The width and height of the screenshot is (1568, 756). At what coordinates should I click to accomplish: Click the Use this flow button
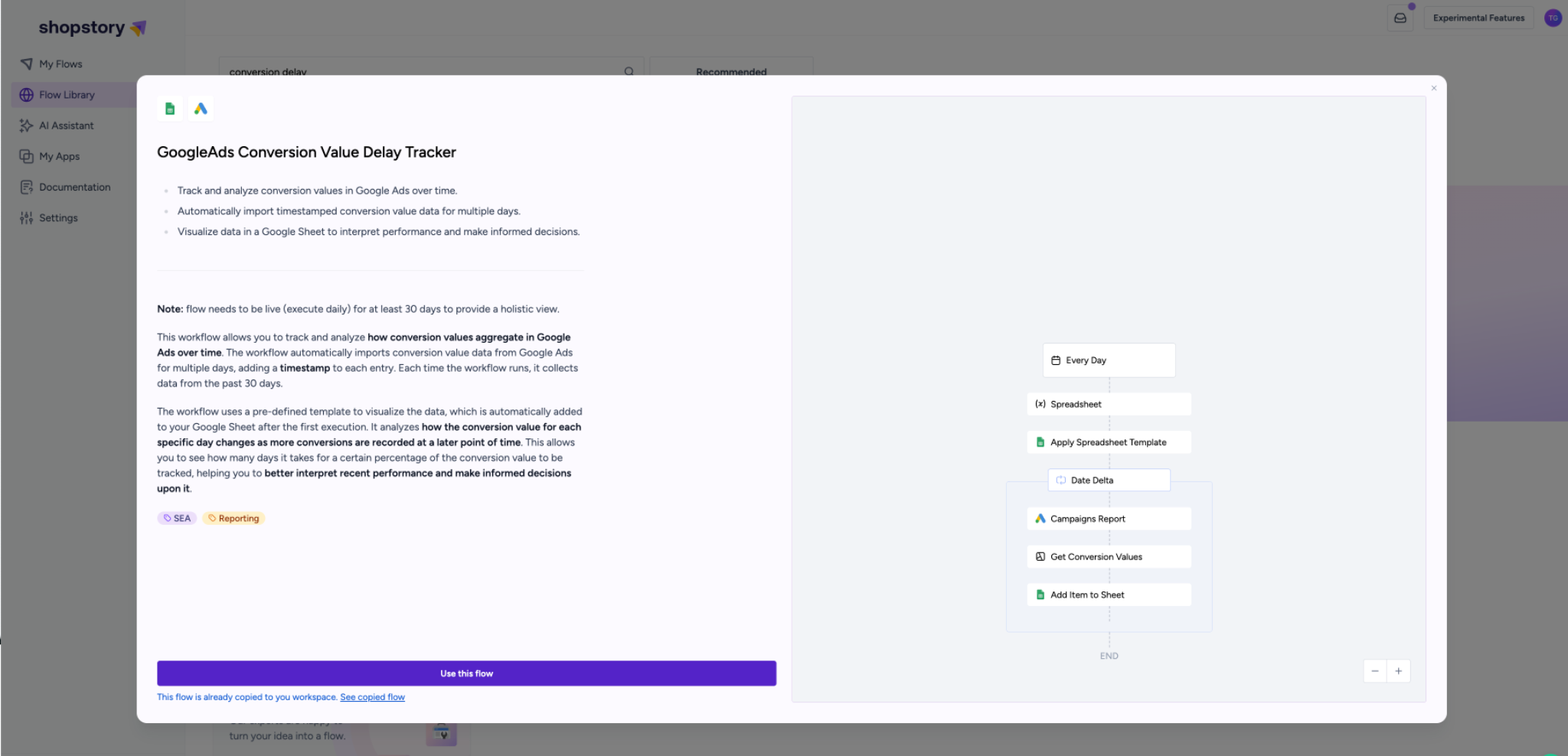coord(466,673)
